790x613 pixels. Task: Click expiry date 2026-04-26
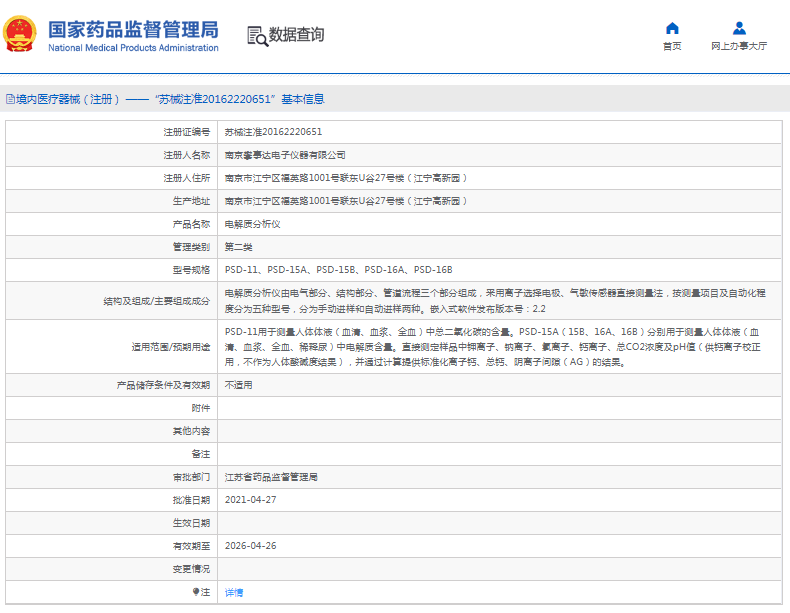pyautogui.click(x=250, y=546)
